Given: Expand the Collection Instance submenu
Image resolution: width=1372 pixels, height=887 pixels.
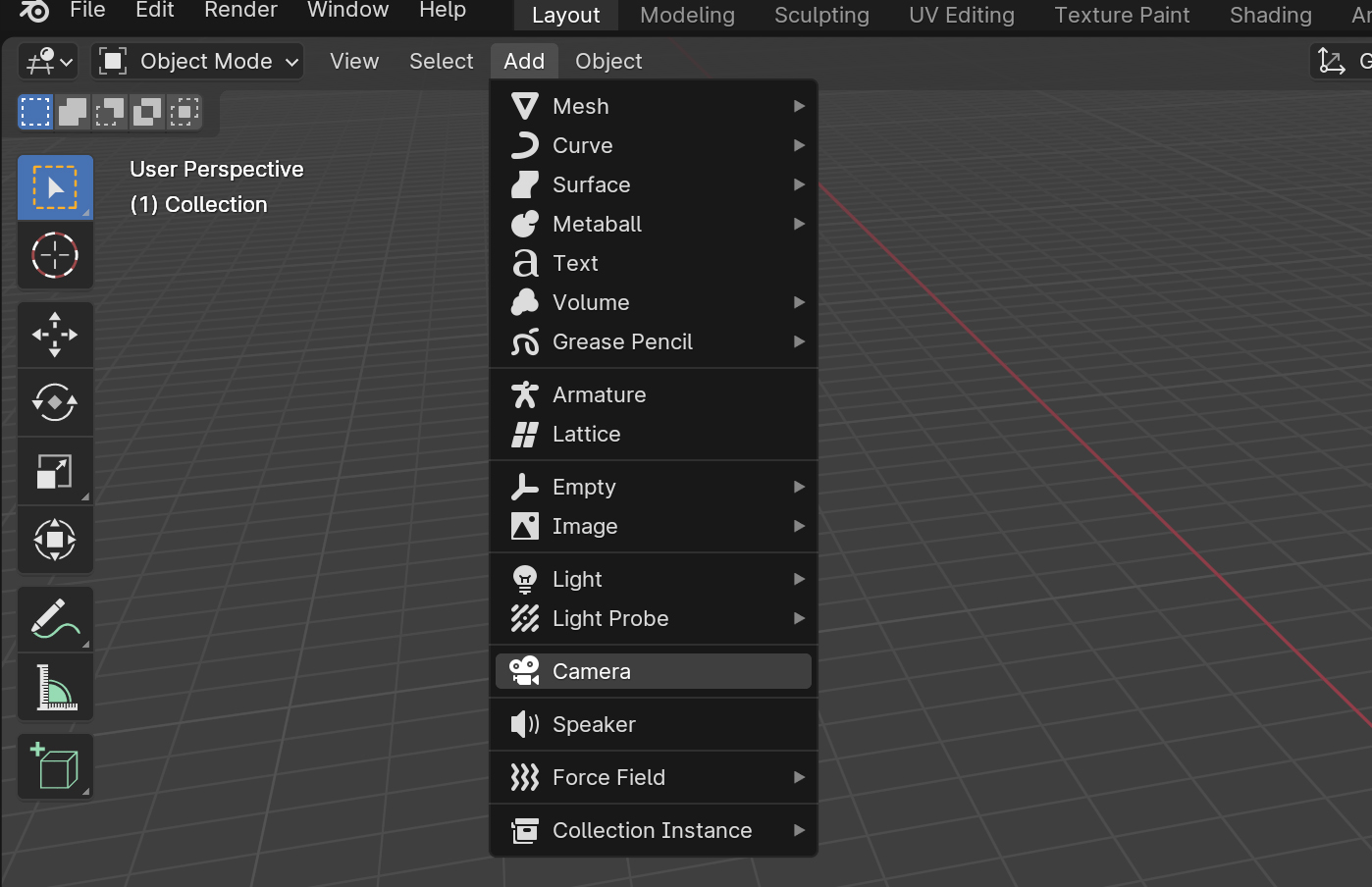Looking at the screenshot, I should 654,830.
